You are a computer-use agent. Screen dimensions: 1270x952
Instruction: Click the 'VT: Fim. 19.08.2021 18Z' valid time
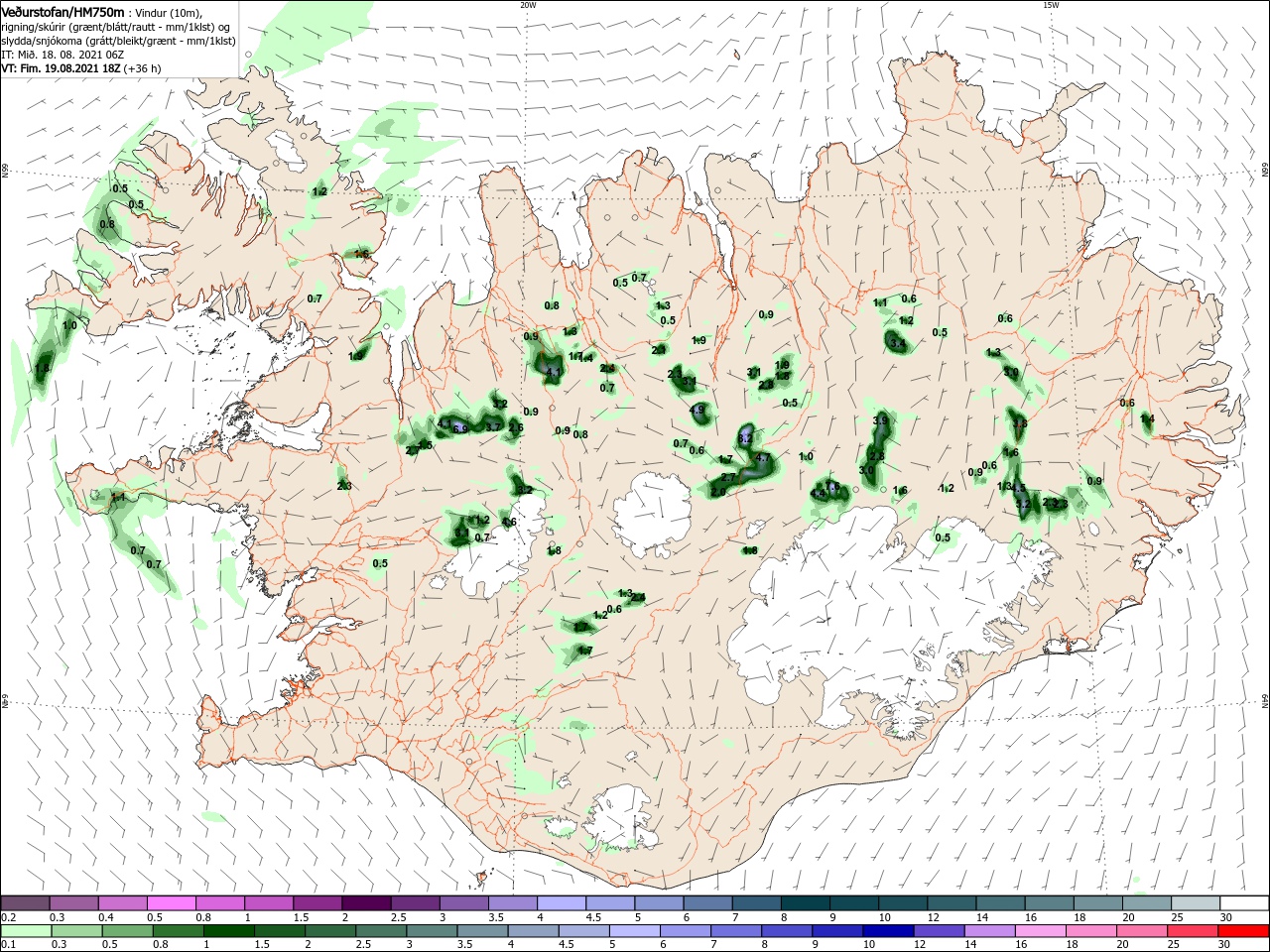pyautogui.click(x=61, y=68)
